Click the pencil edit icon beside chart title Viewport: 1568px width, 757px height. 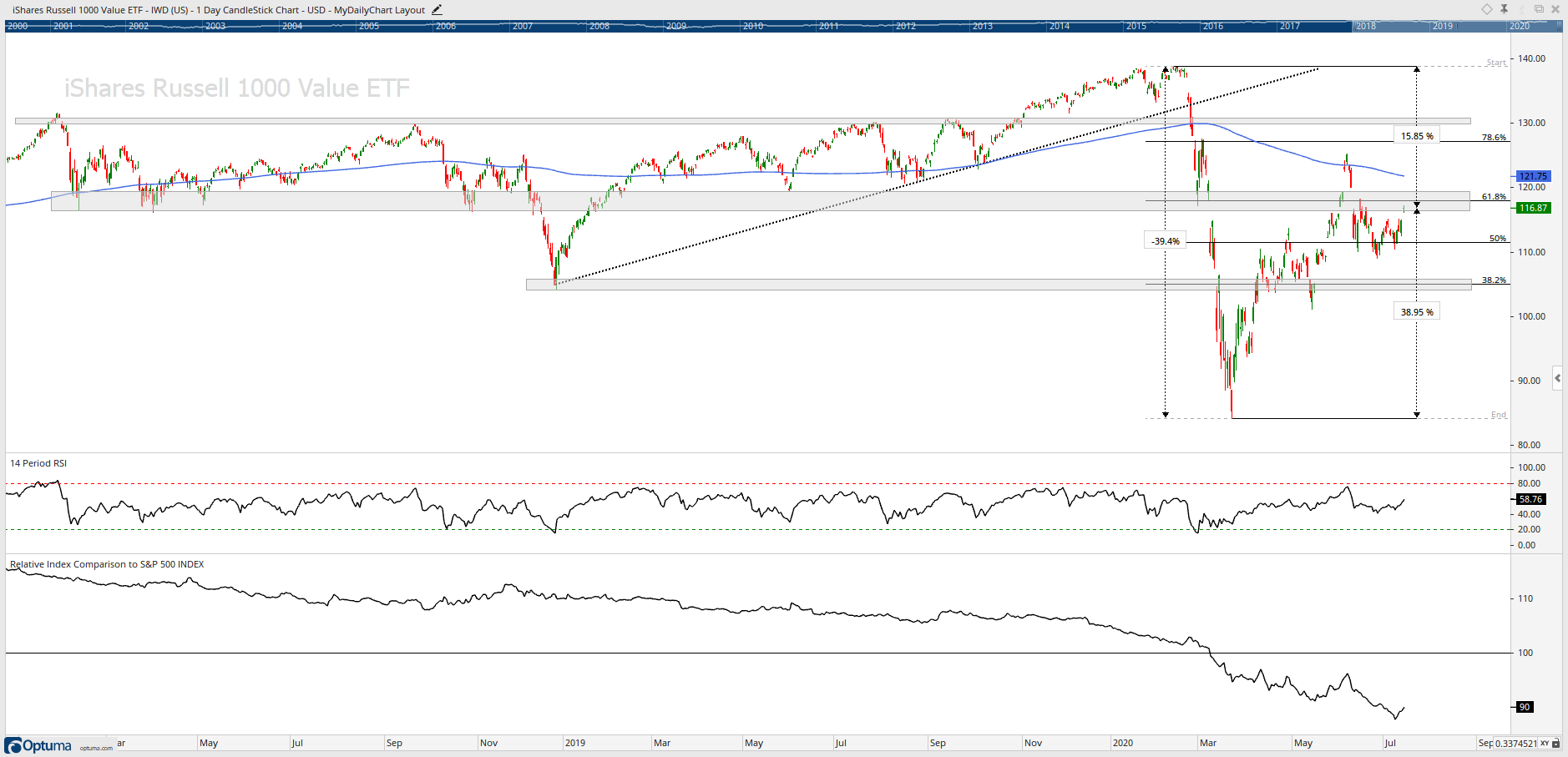point(437,10)
